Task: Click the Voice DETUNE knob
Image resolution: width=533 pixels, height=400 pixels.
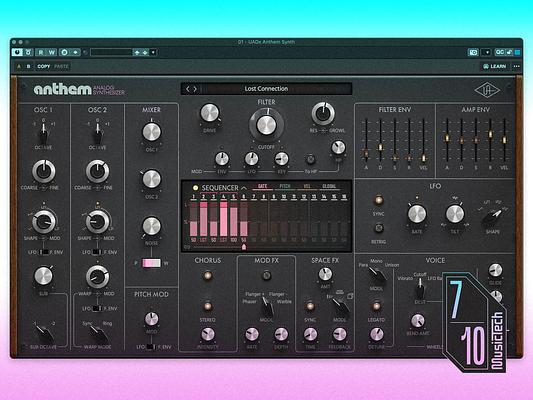Action: tap(376, 334)
